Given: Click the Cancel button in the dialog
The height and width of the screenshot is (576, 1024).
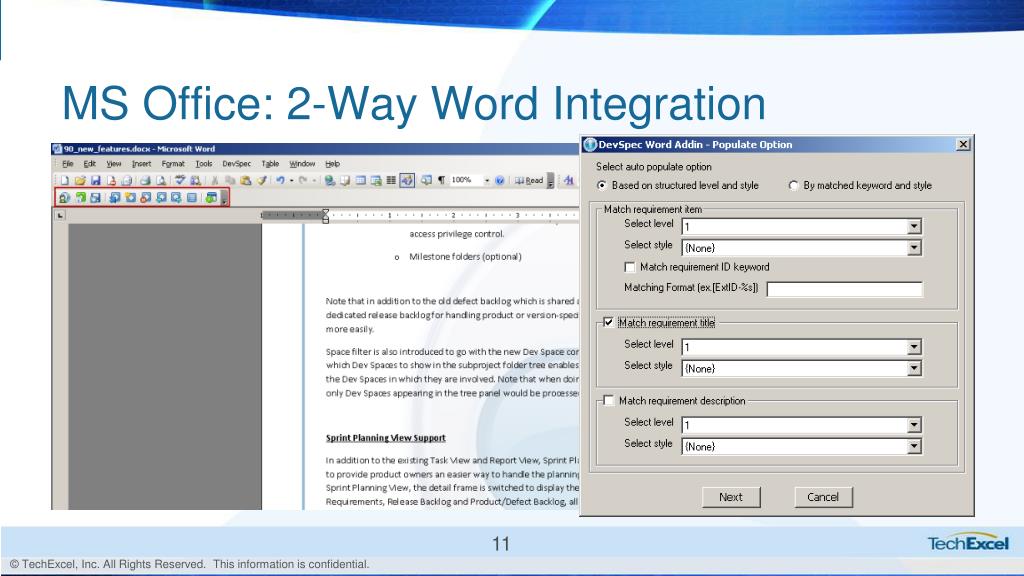Looking at the screenshot, I should click(823, 497).
